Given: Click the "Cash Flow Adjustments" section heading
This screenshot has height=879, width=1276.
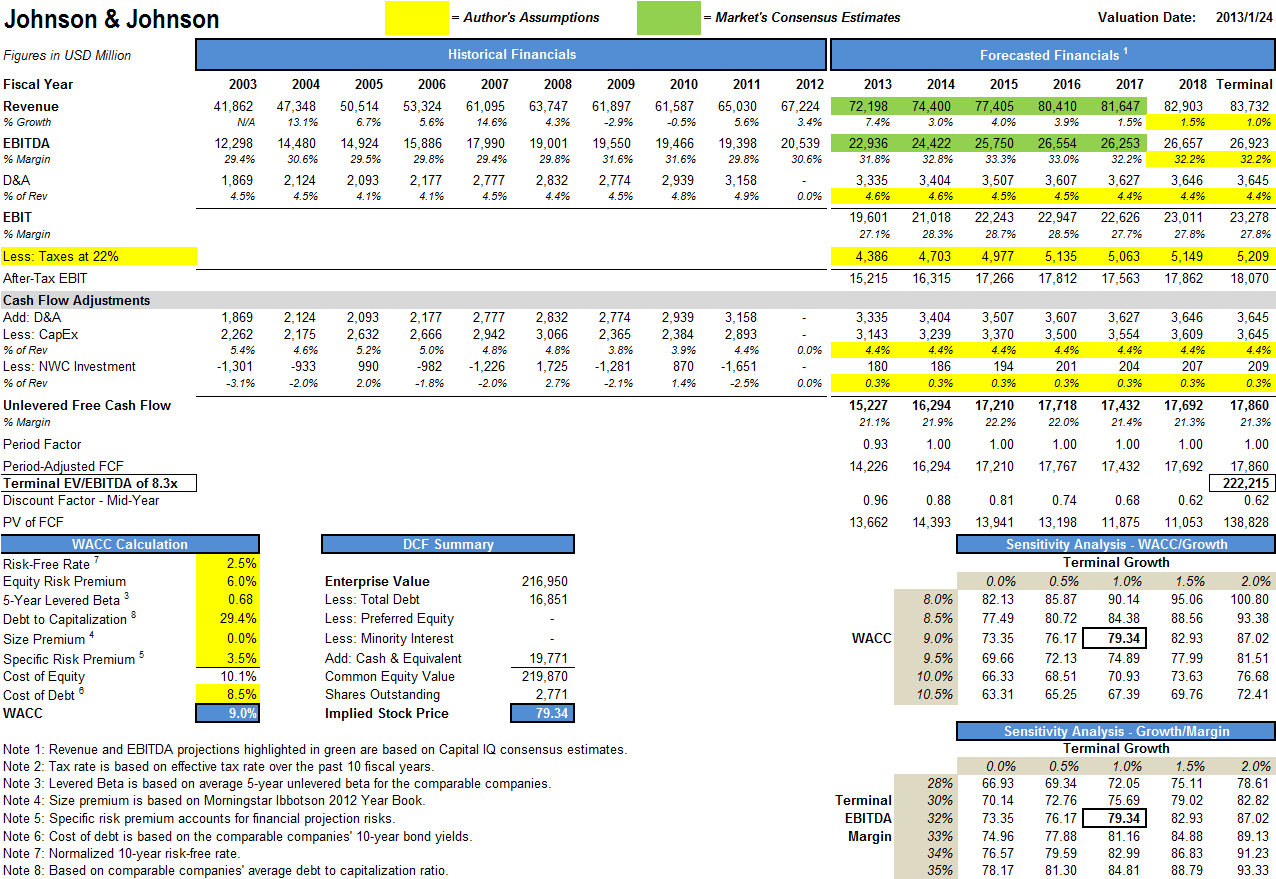Looking at the screenshot, I should (77, 300).
